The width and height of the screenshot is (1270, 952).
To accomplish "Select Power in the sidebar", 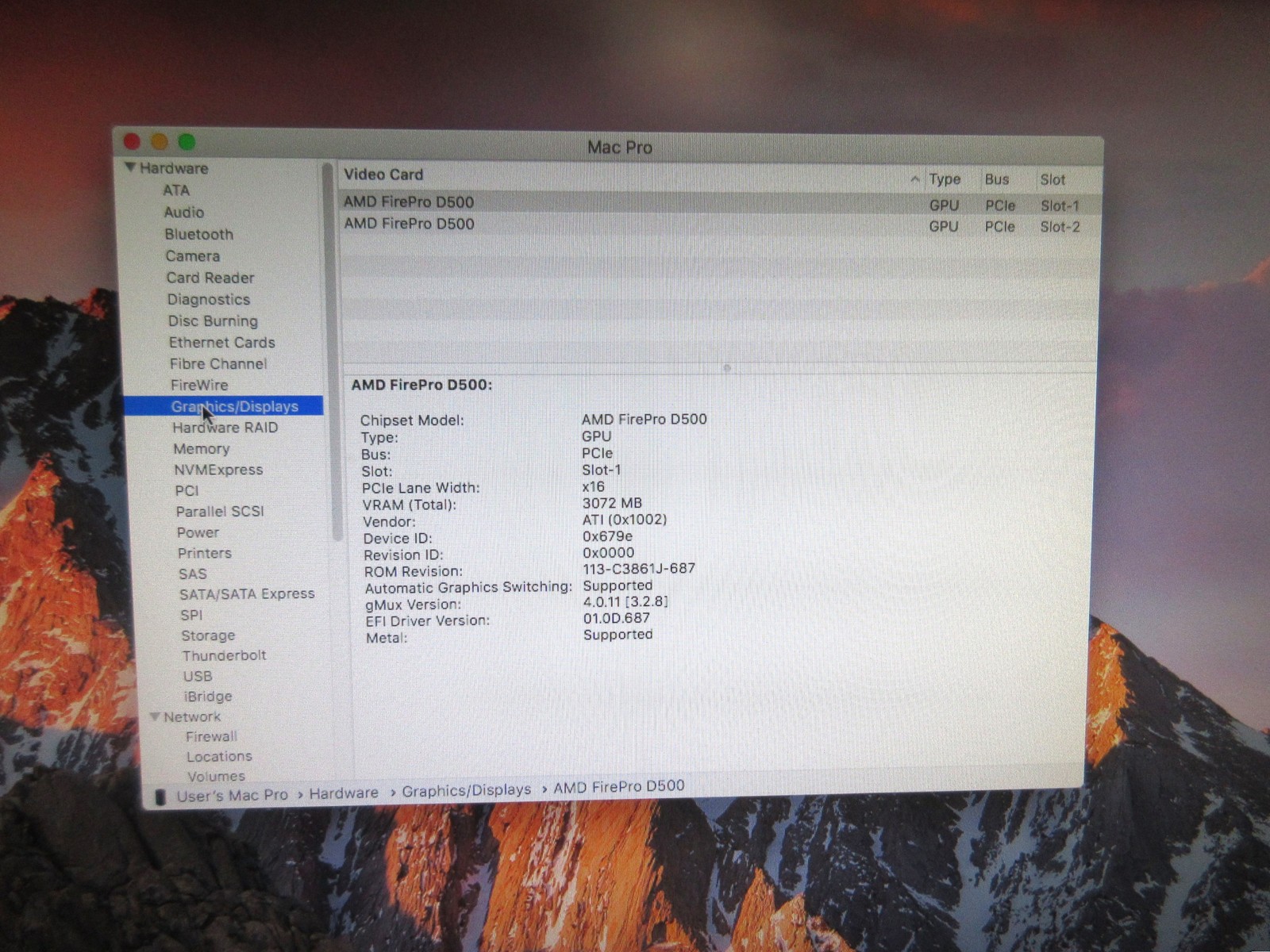I will coord(198,532).
